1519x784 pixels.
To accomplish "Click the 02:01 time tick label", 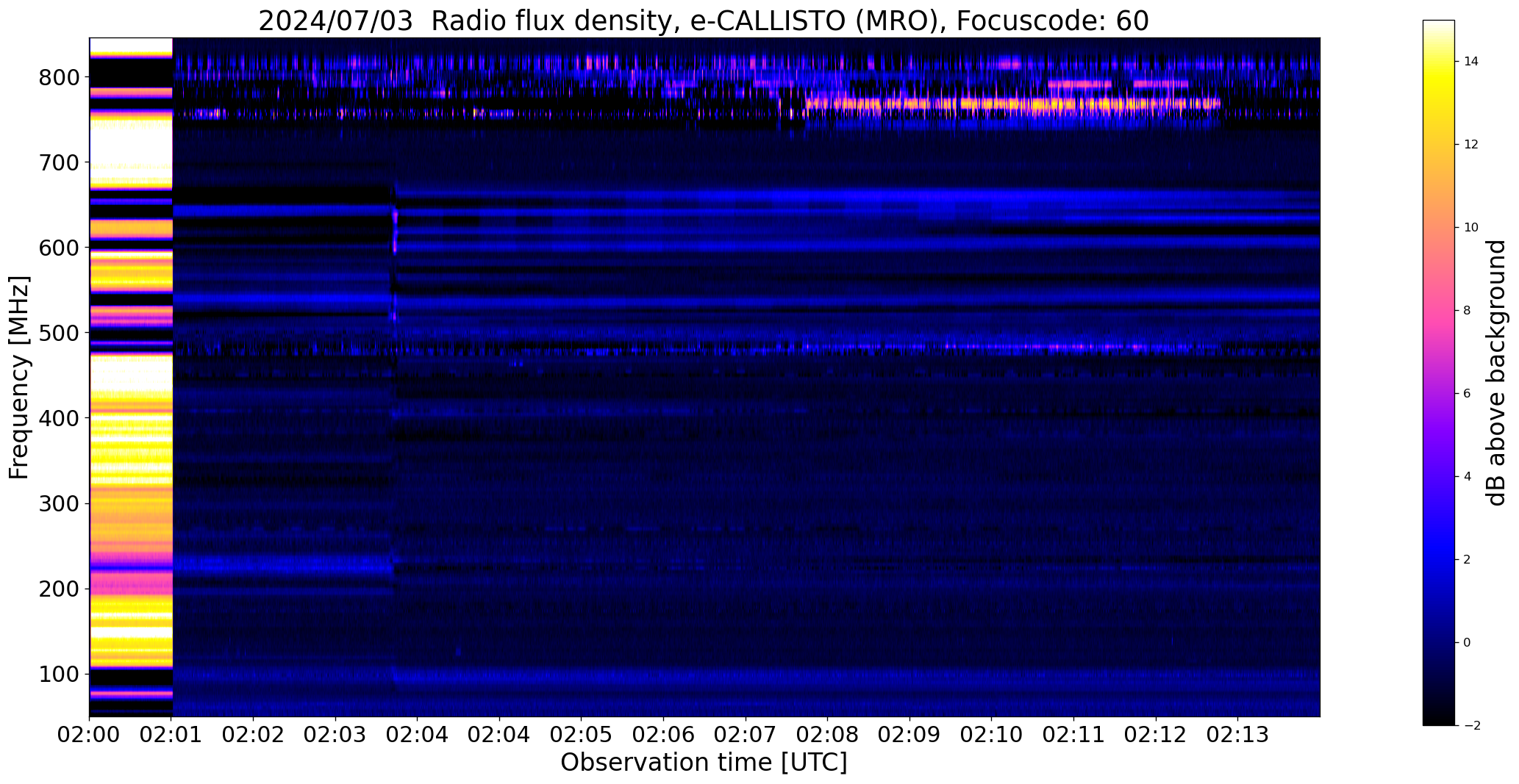I will (x=171, y=735).
